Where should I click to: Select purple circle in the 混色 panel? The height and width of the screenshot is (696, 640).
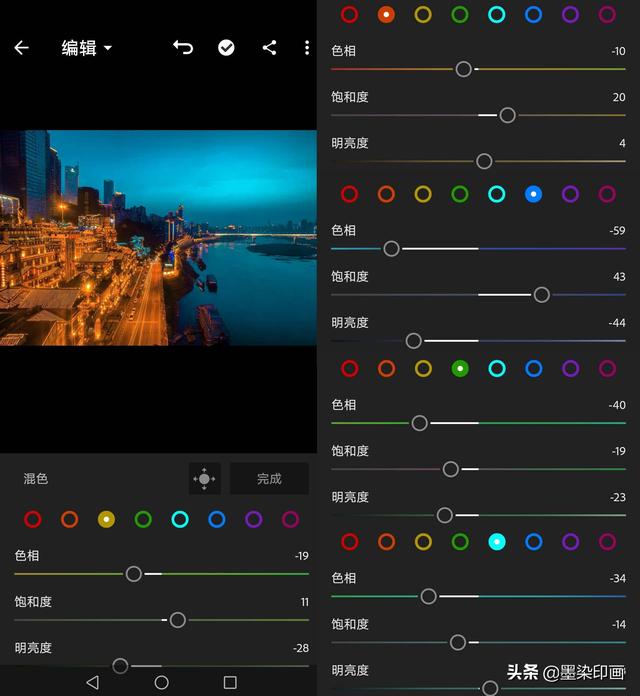(x=253, y=519)
